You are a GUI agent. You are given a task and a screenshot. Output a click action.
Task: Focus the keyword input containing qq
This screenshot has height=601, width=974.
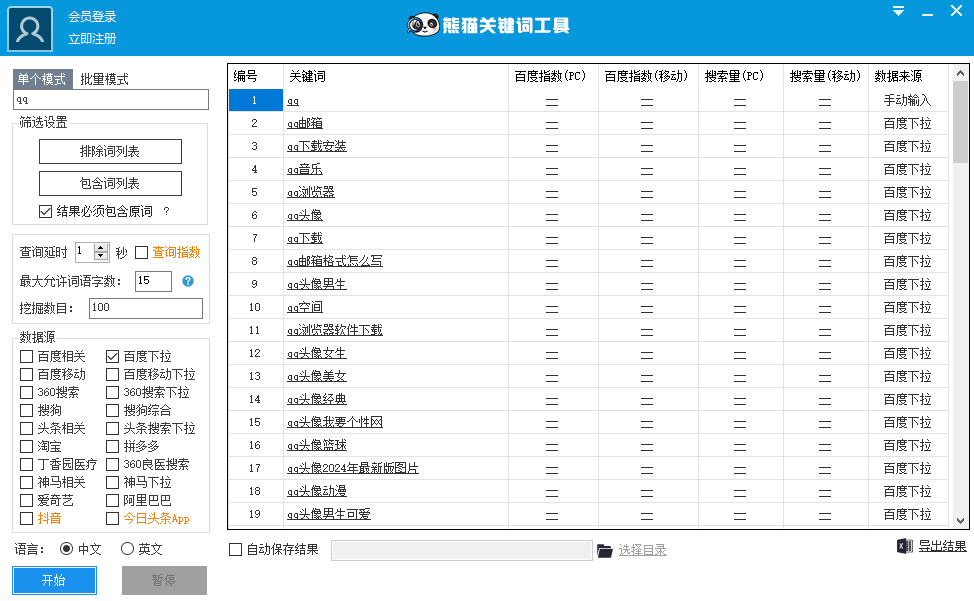tap(111, 100)
